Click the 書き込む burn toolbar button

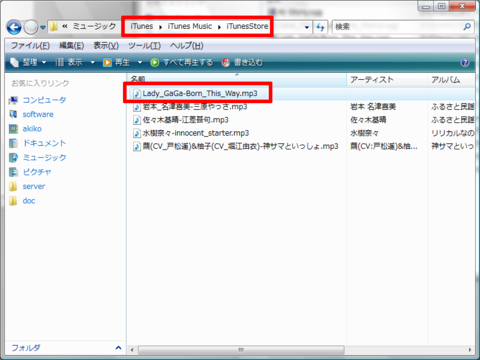[242, 62]
